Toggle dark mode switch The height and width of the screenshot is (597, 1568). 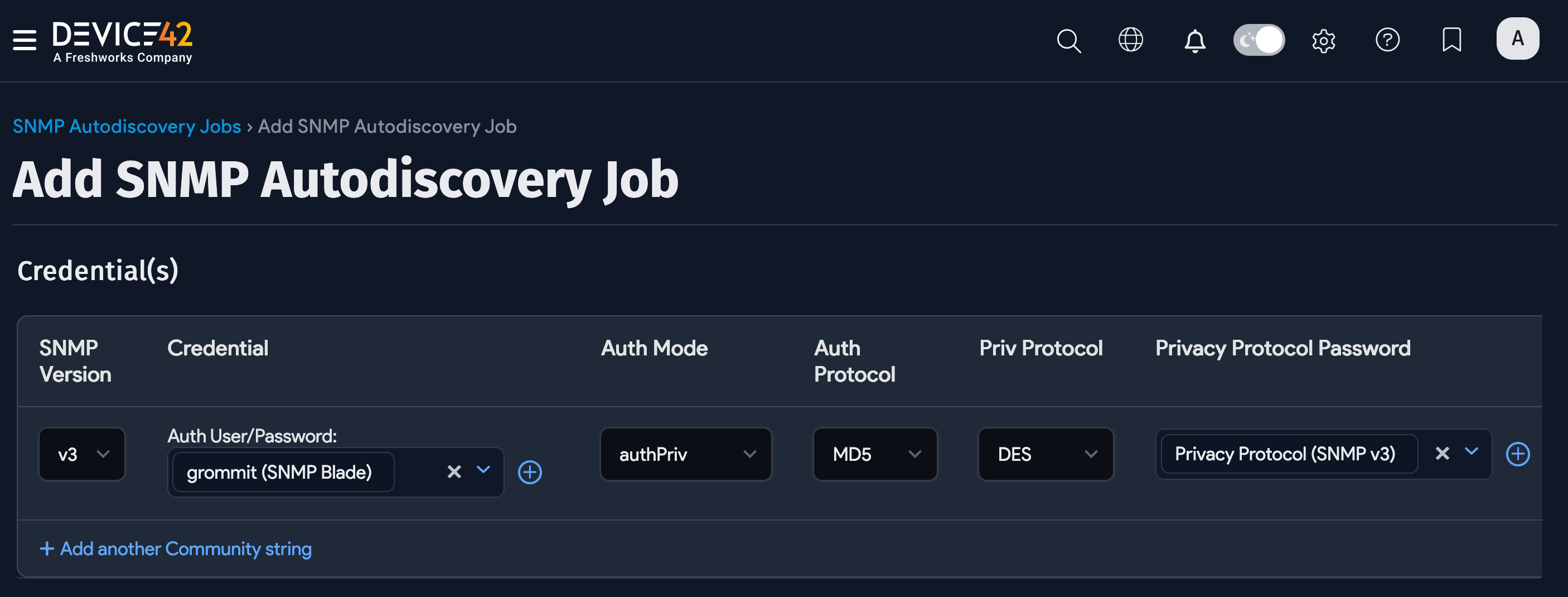pos(1259,40)
